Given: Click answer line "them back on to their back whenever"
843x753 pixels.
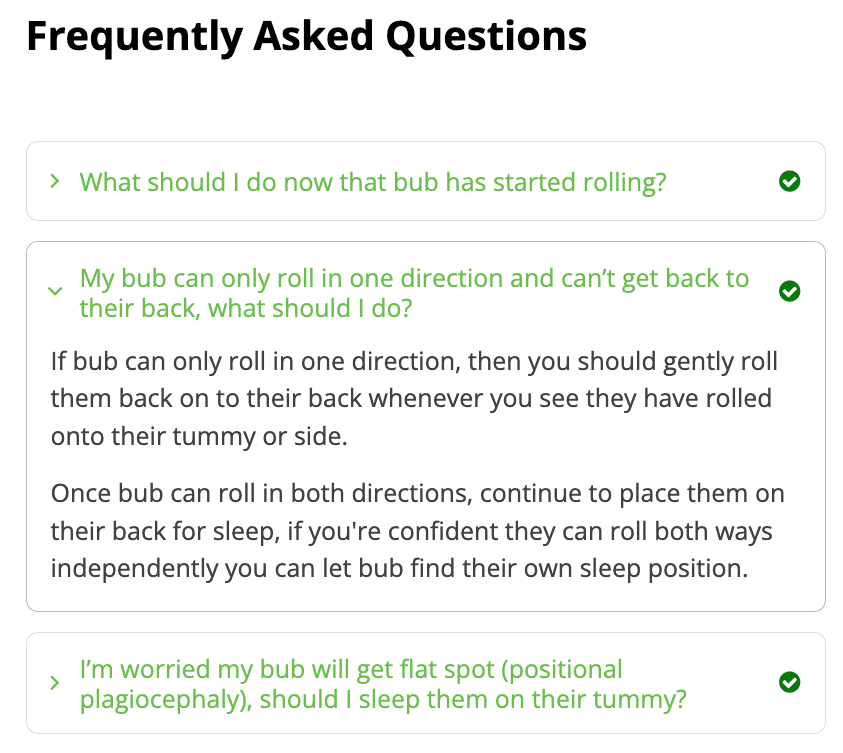Looking at the screenshot, I should 411,399.
